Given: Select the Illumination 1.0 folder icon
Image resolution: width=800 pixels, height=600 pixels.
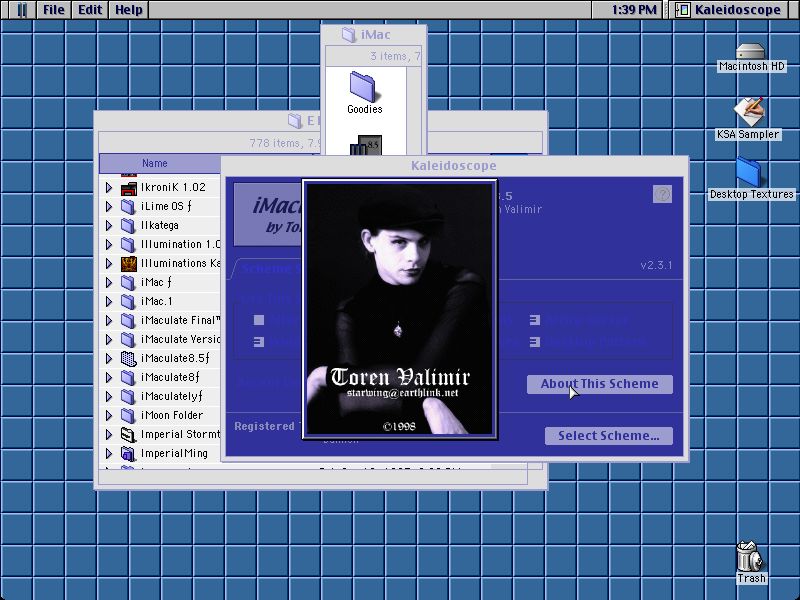Looking at the screenshot, I should pyautogui.click(x=129, y=244).
